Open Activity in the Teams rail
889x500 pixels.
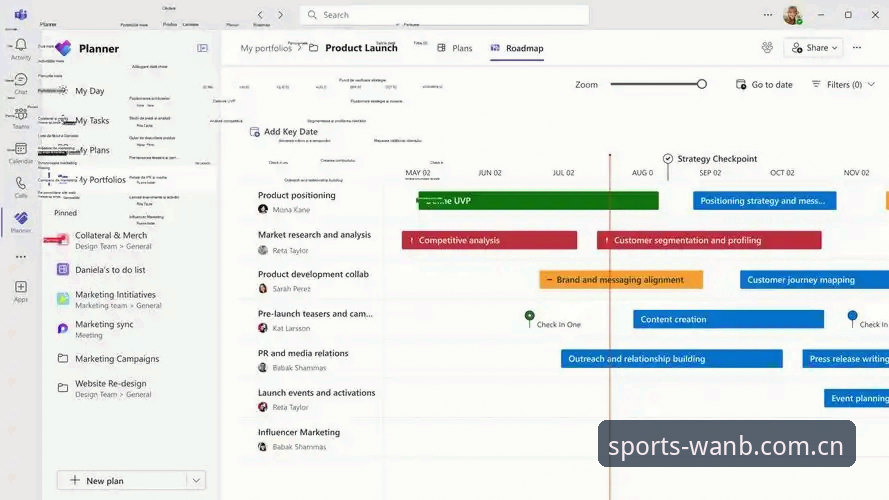tap(21, 49)
